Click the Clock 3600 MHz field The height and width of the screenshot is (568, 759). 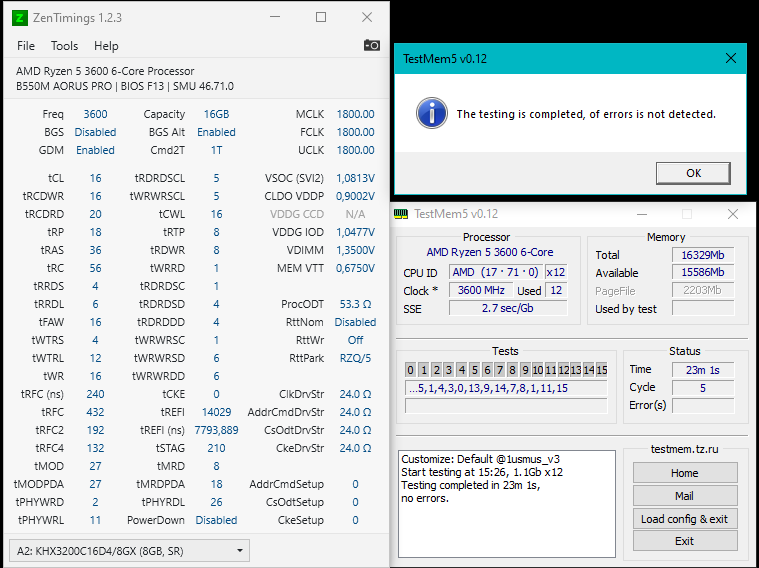point(481,290)
